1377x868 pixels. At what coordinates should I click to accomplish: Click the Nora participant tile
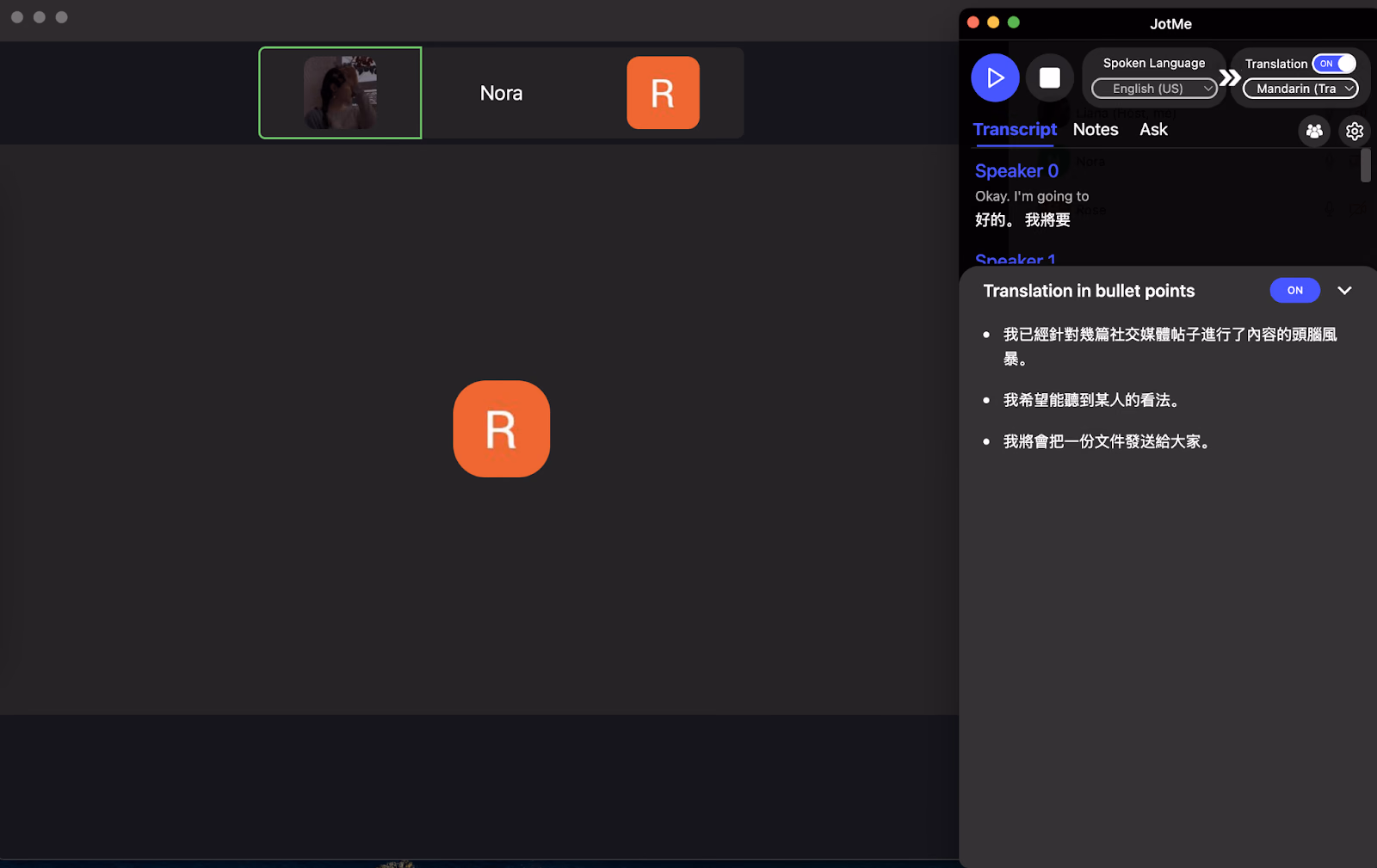[502, 93]
